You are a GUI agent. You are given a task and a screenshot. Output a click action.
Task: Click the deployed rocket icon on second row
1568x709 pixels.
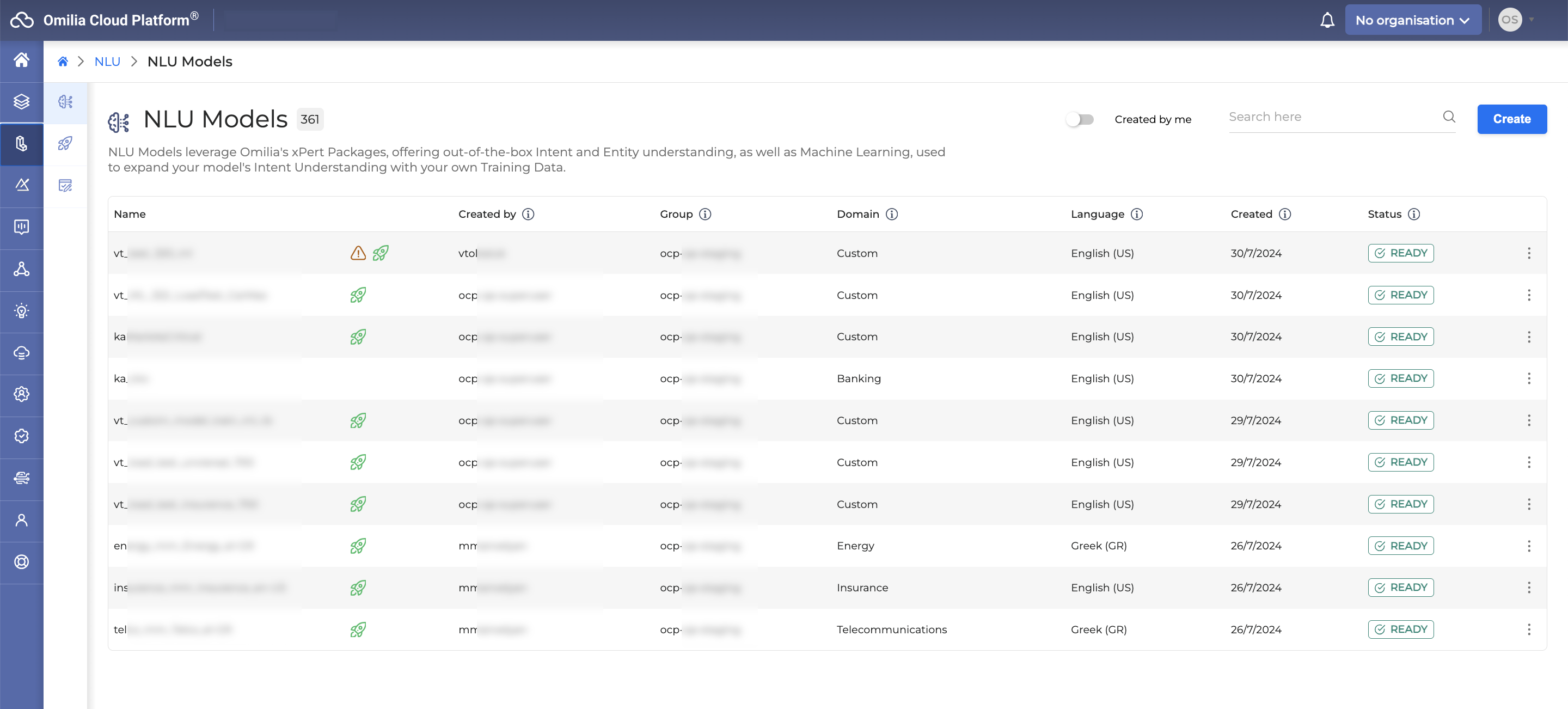click(358, 294)
